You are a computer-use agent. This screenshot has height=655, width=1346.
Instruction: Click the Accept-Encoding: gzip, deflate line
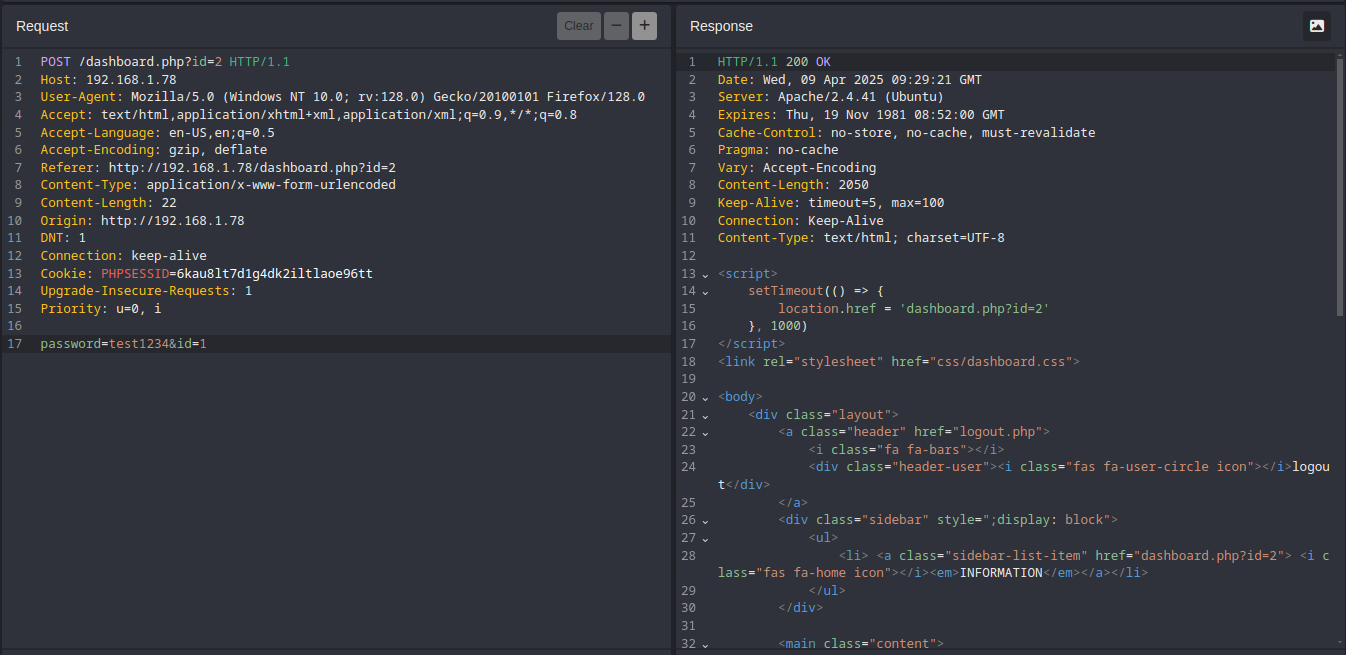pos(154,150)
